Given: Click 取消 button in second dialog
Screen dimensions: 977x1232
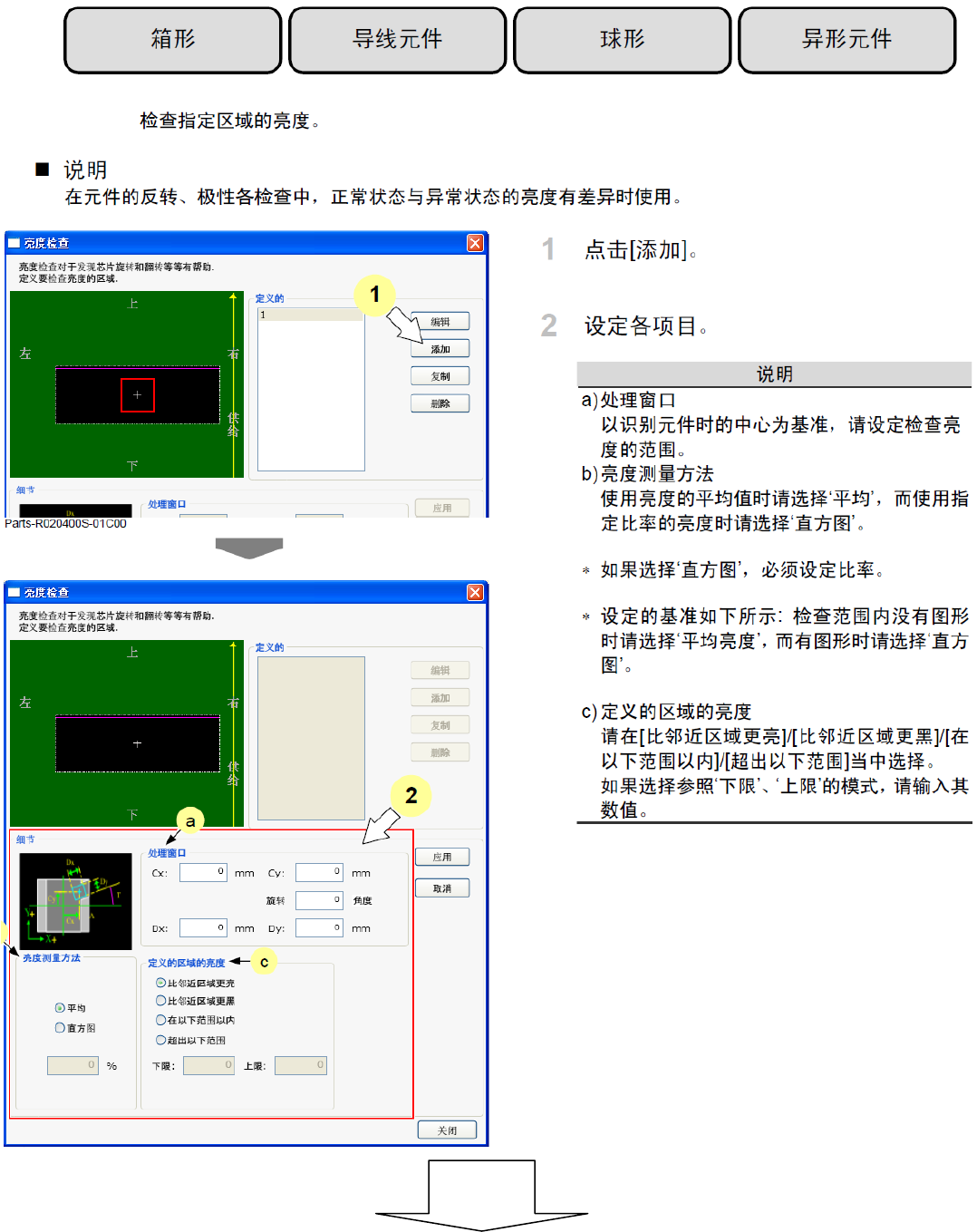Looking at the screenshot, I should tap(442, 888).
